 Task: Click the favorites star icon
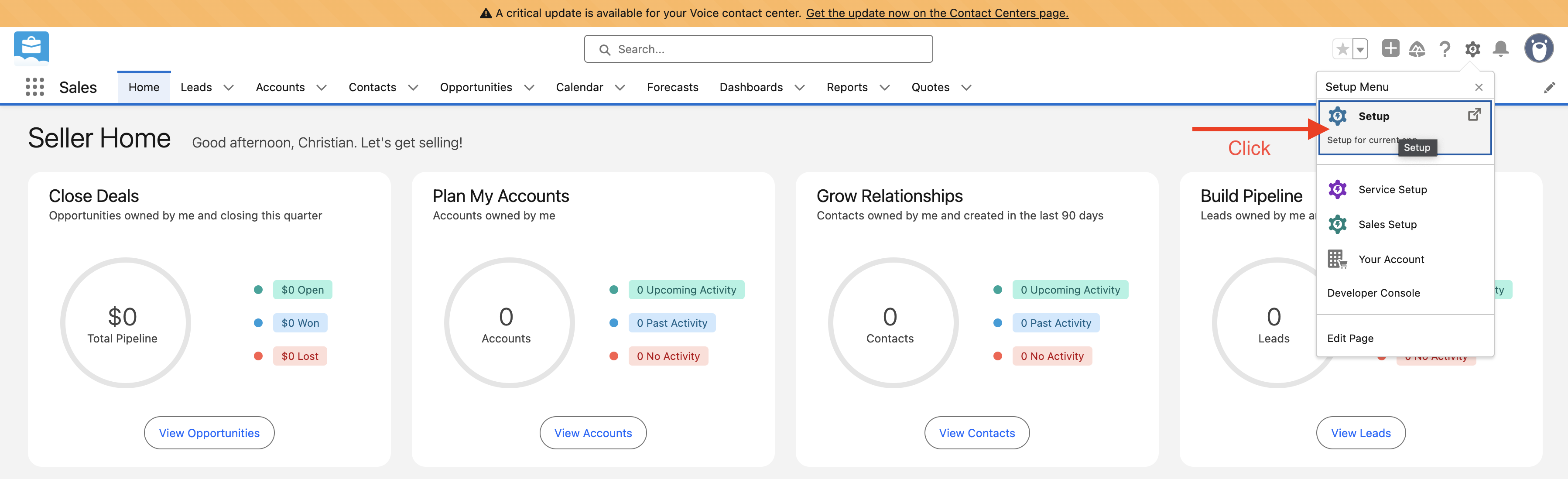click(x=1342, y=49)
